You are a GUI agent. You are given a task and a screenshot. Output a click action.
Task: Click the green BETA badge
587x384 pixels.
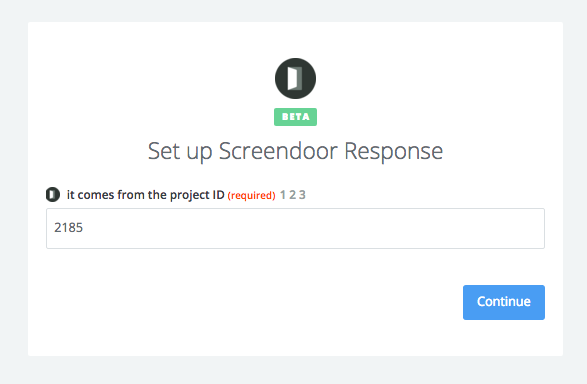(x=295, y=117)
